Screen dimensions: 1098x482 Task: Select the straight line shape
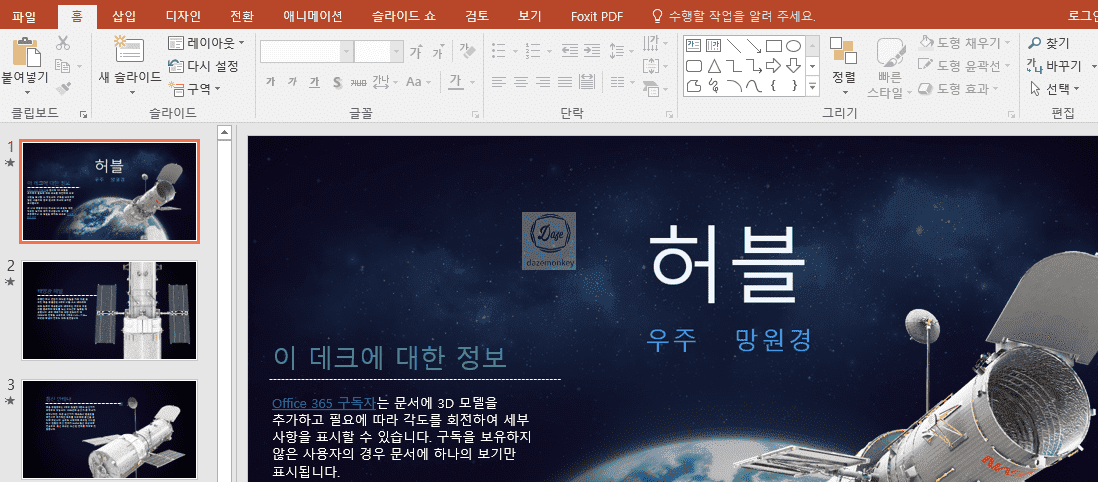(x=734, y=46)
